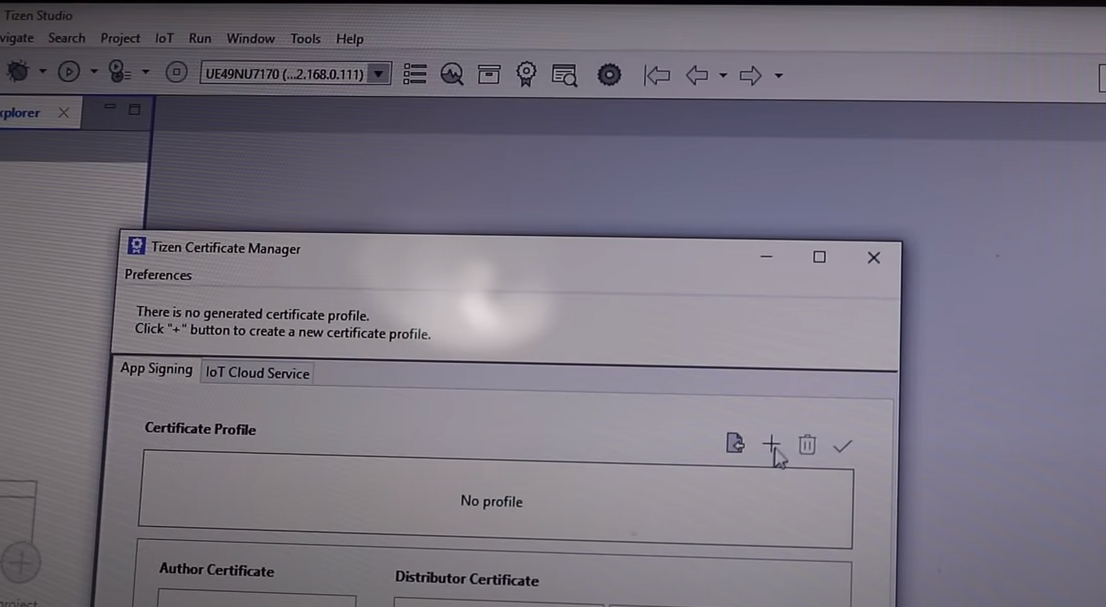Image resolution: width=1106 pixels, height=607 pixels.
Task: Open Certificate Manager ribbon badge icon
Action: (525, 74)
